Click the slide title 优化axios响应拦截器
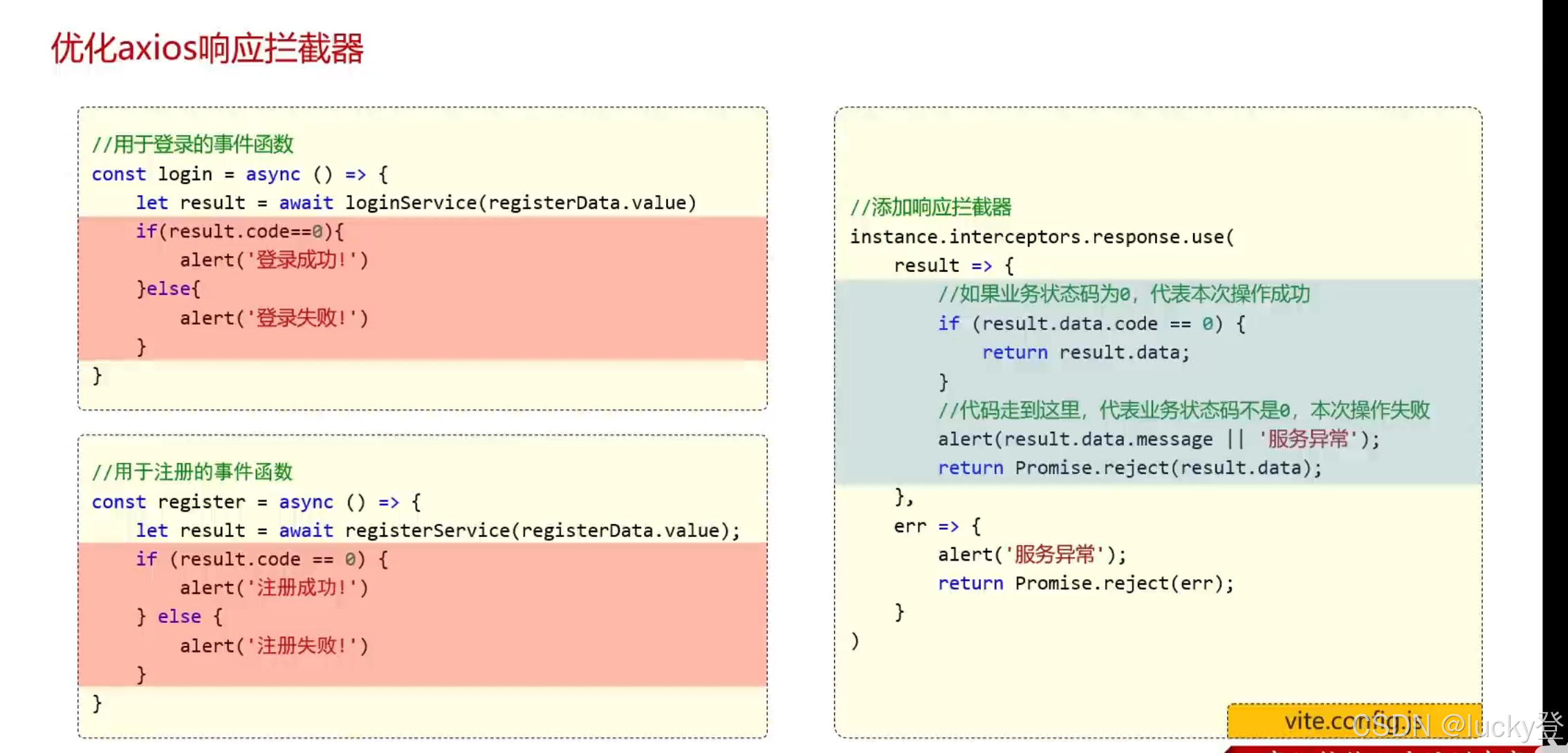 [207, 48]
